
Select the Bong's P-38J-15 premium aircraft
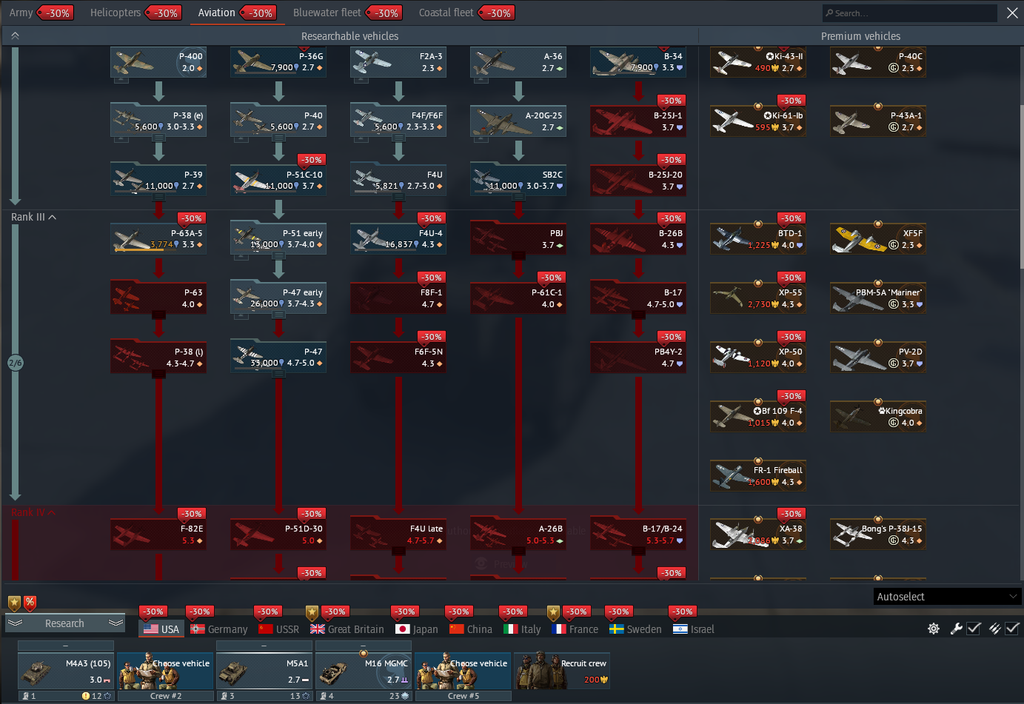(878, 535)
